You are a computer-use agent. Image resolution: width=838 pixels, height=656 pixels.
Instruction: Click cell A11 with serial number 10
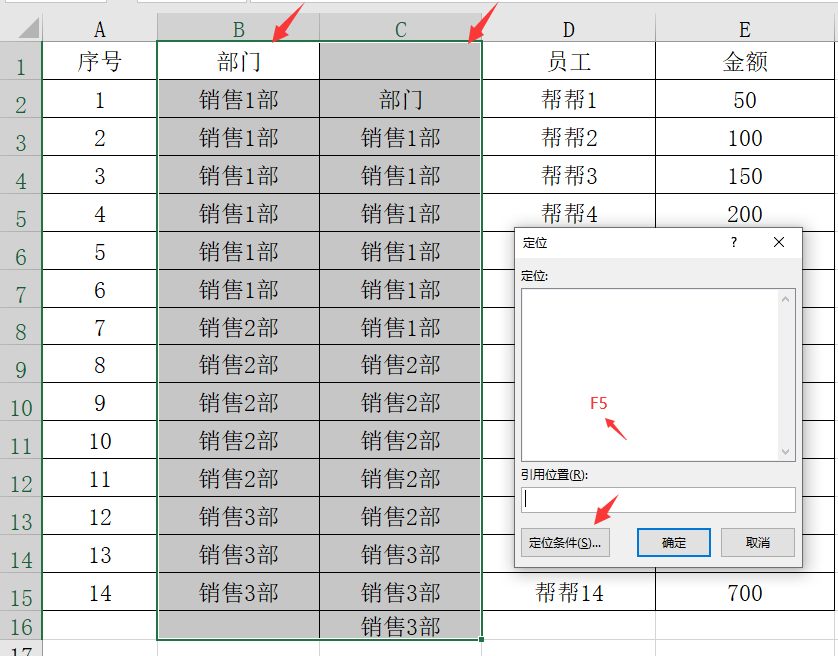[x=99, y=440]
